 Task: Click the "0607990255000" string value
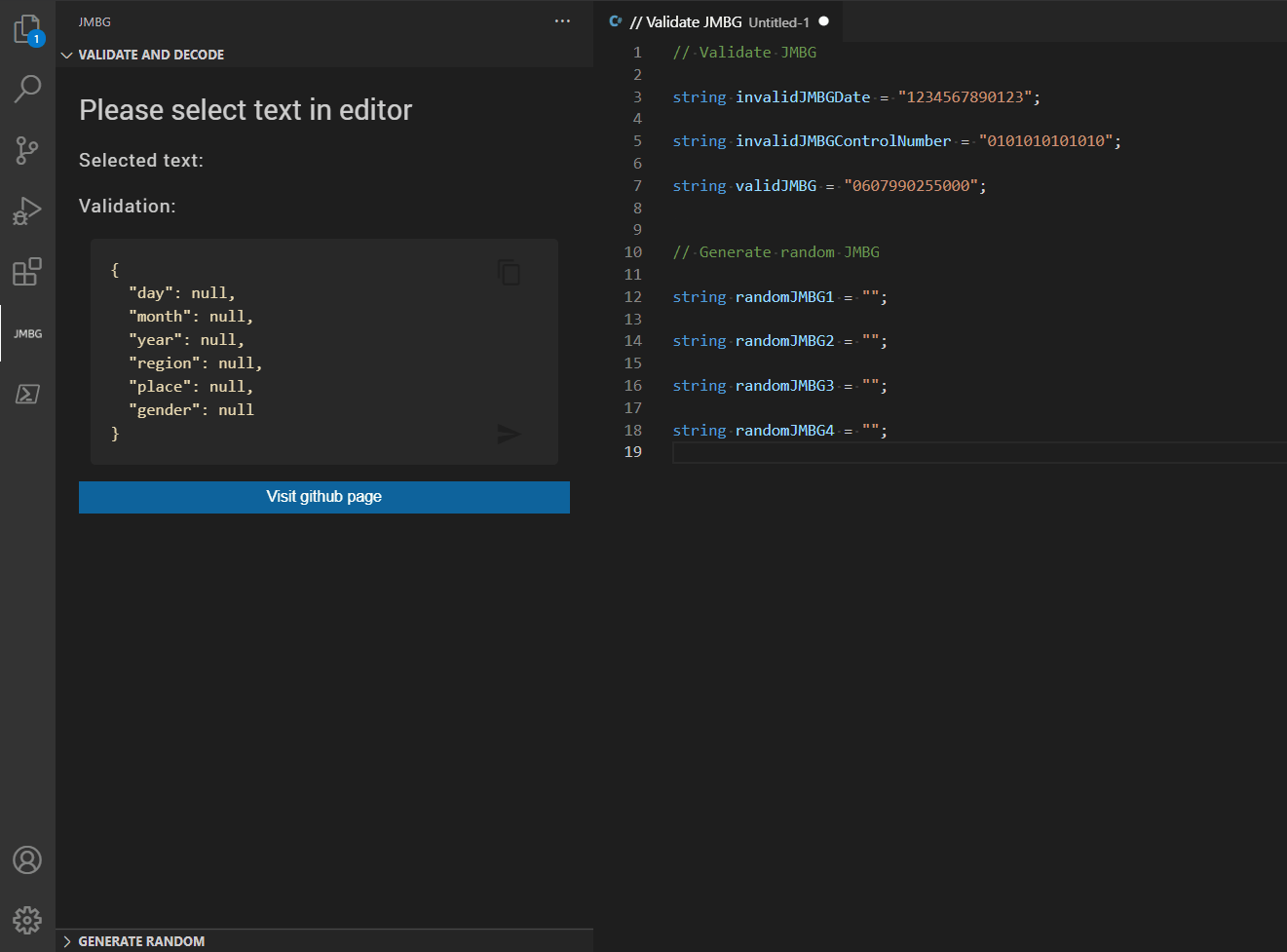(x=911, y=185)
